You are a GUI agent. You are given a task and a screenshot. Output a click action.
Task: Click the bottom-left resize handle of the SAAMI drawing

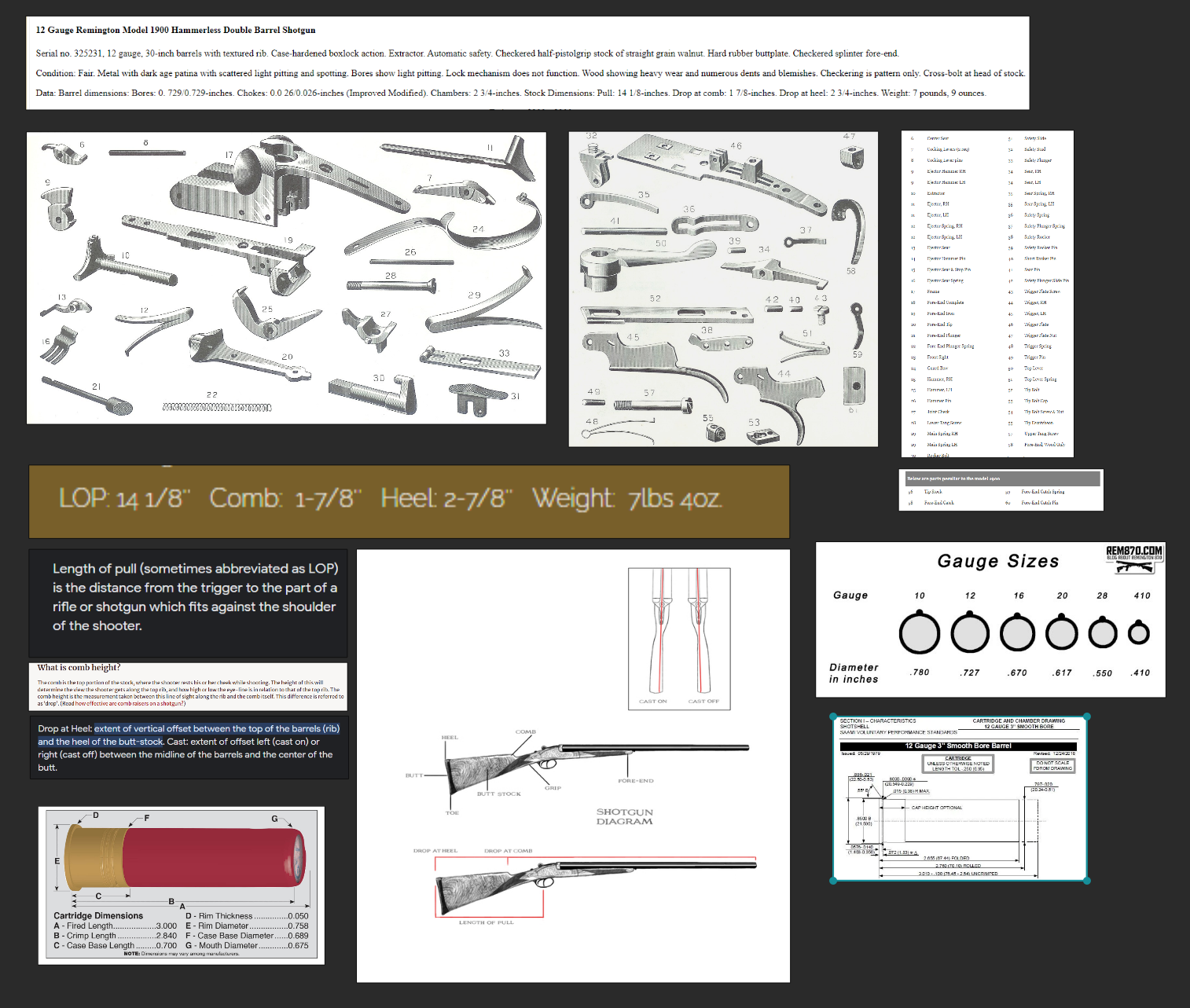pyautogui.click(x=833, y=881)
